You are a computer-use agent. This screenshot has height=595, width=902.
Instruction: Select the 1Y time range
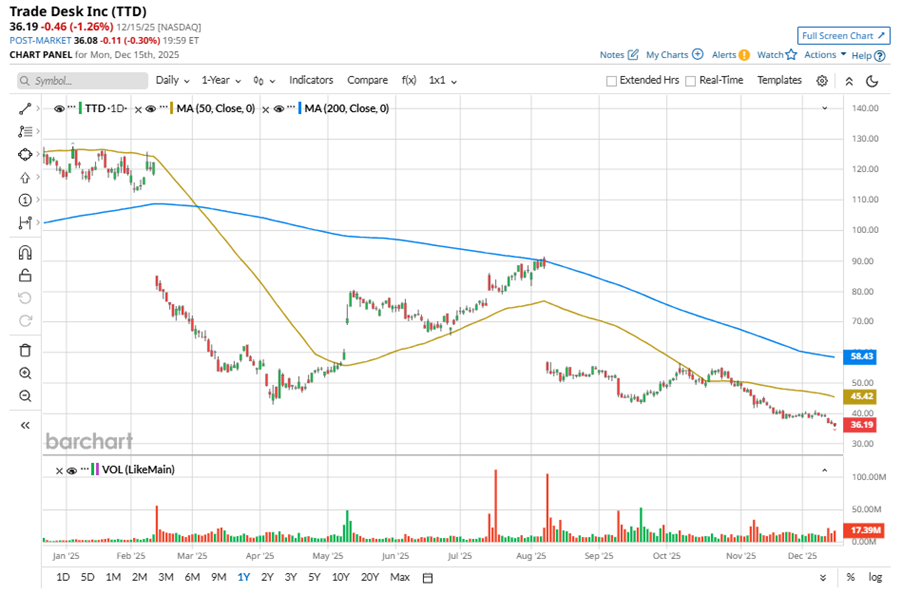(x=244, y=577)
